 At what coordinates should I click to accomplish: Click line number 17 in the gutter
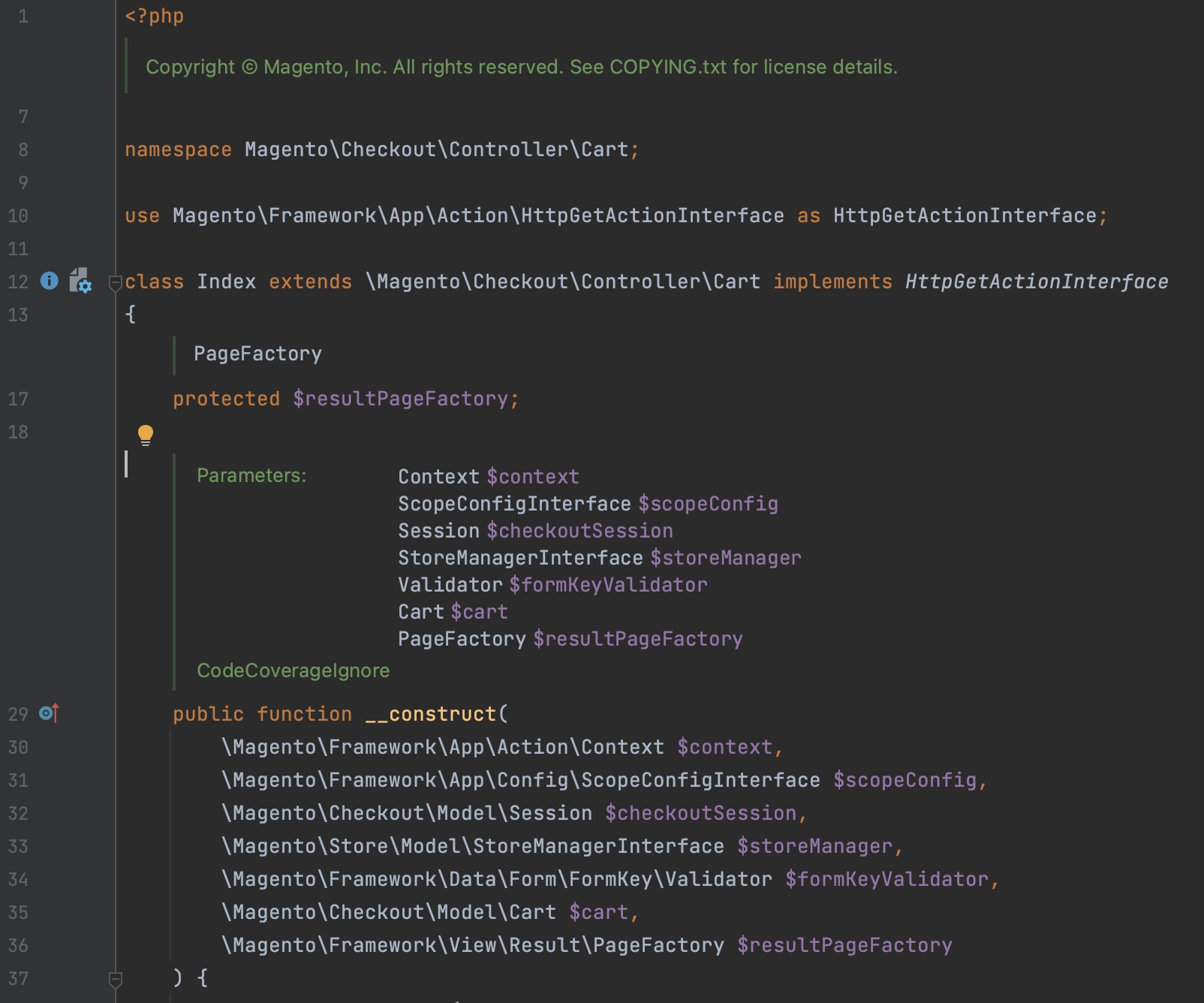coord(18,399)
